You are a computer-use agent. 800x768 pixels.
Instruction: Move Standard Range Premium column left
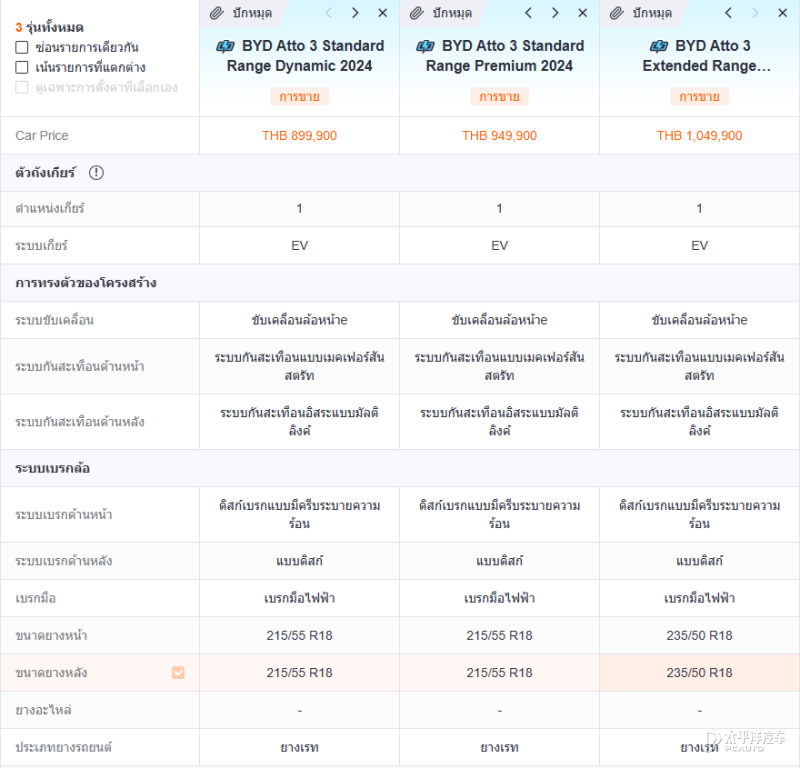tap(529, 13)
